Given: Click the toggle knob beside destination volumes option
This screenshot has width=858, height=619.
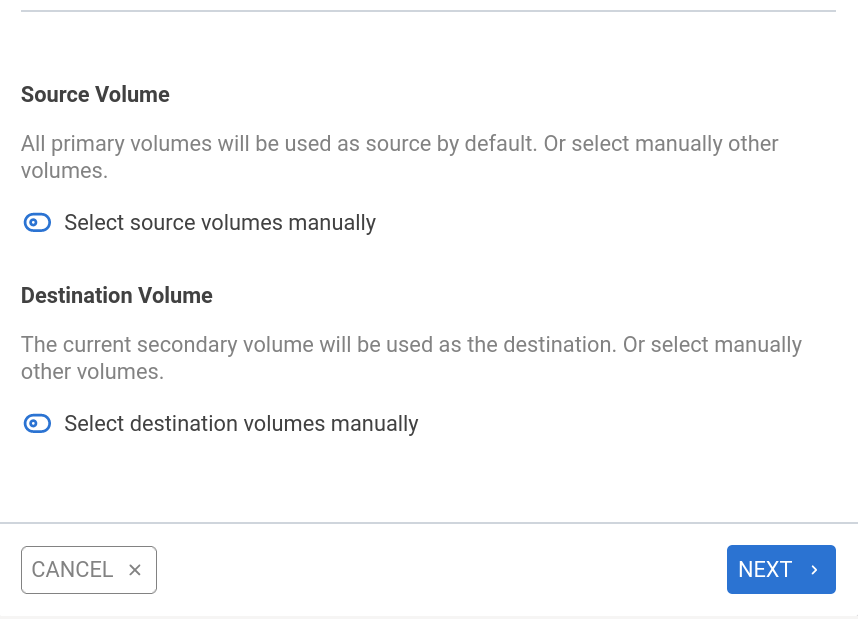Looking at the screenshot, I should pyautogui.click(x=33, y=424).
